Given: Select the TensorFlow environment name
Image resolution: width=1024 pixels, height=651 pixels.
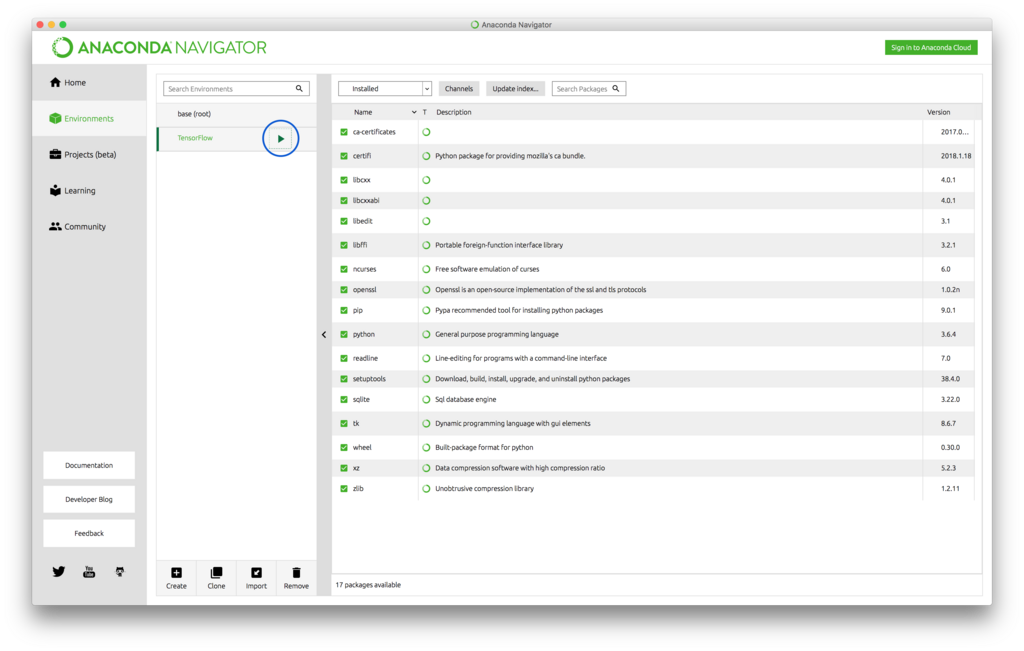Looking at the screenshot, I should pyautogui.click(x=195, y=138).
